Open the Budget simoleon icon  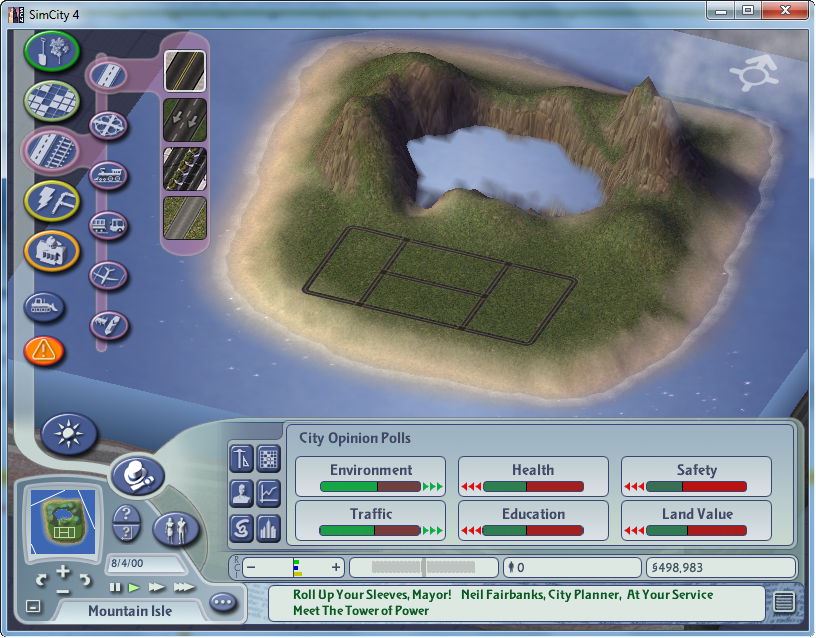click(241, 528)
